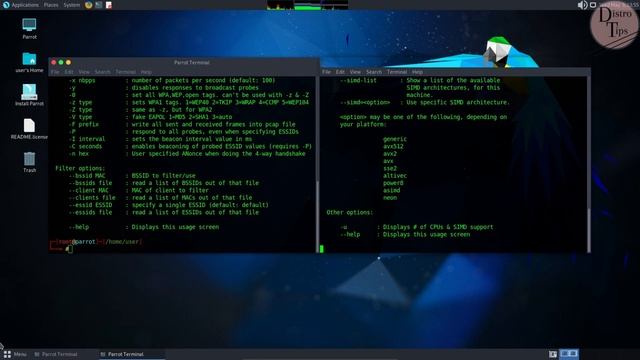Click the '--help' usage line in left terminal

click(x=144, y=227)
